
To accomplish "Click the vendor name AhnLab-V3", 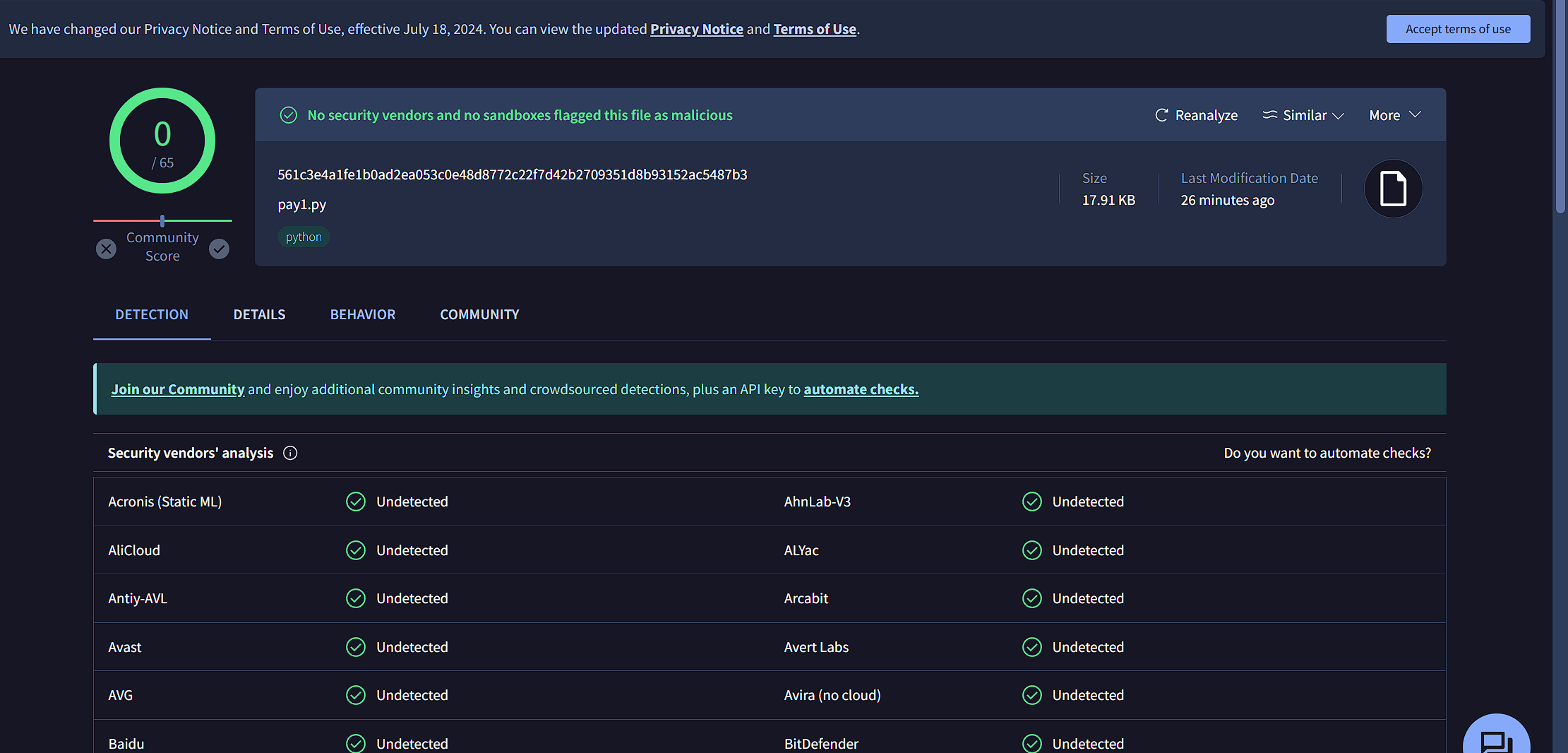I will click(x=818, y=502).
